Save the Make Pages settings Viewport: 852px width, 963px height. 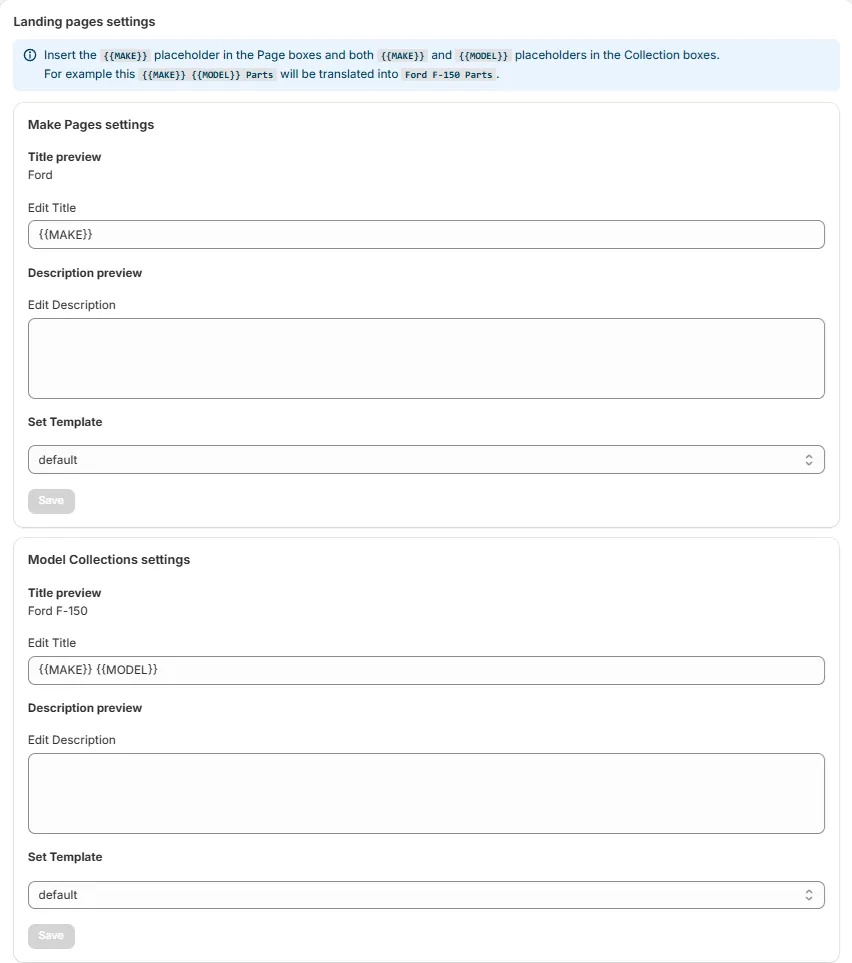point(51,501)
